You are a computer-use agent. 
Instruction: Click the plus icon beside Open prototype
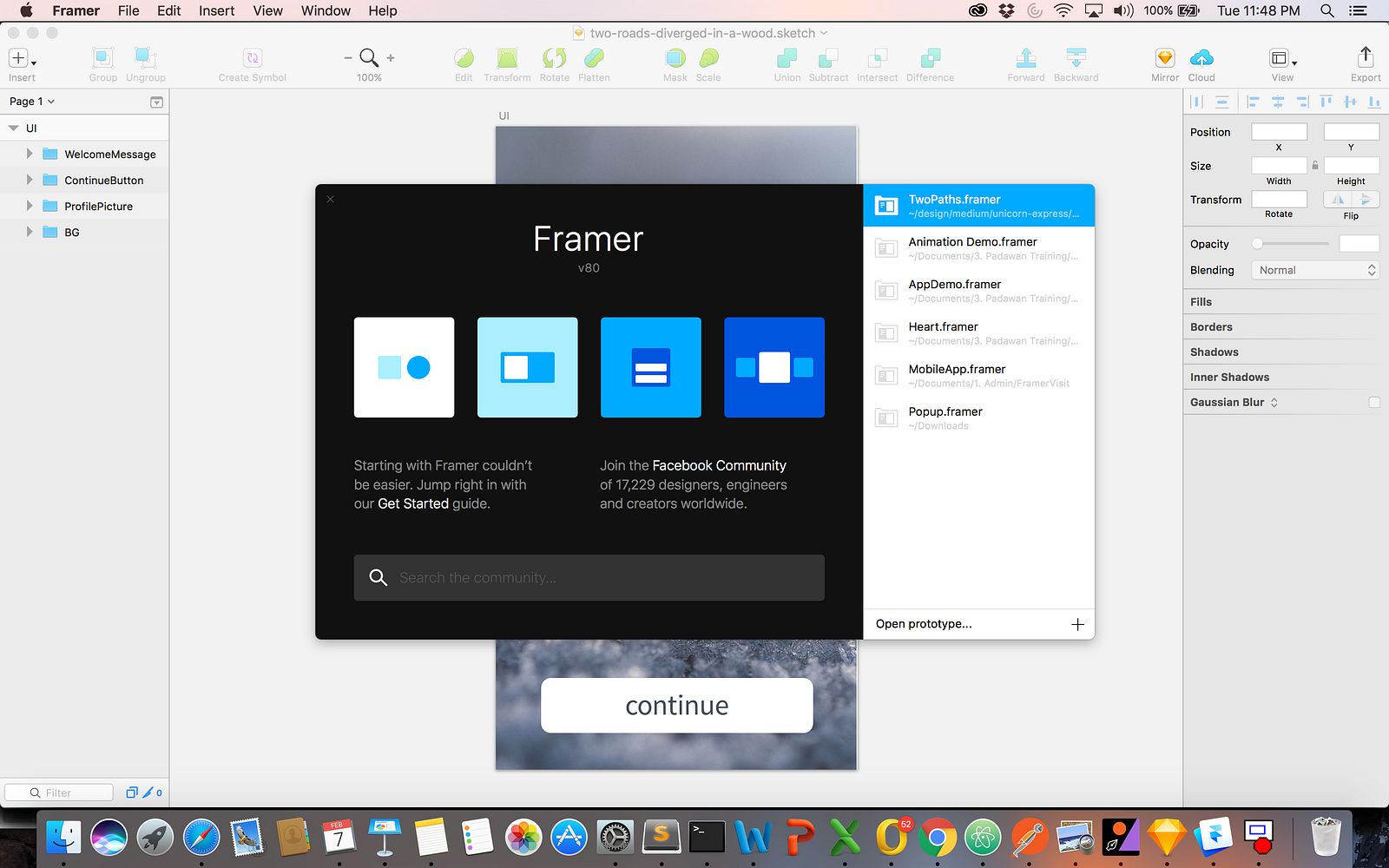coord(1077,624)
